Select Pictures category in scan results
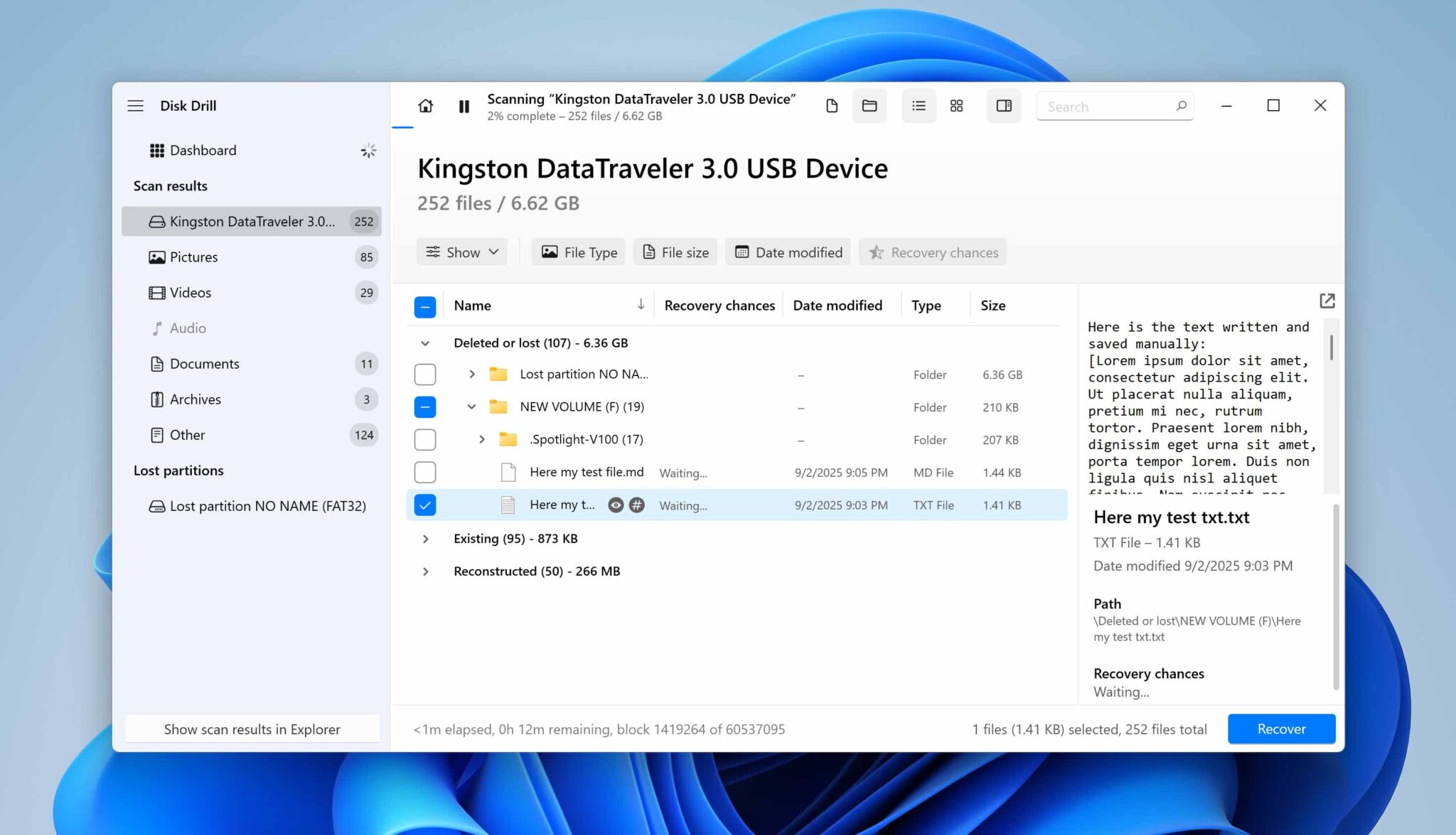The height and width of the screenshot is (835, 1456). click(x=194, y=257)
